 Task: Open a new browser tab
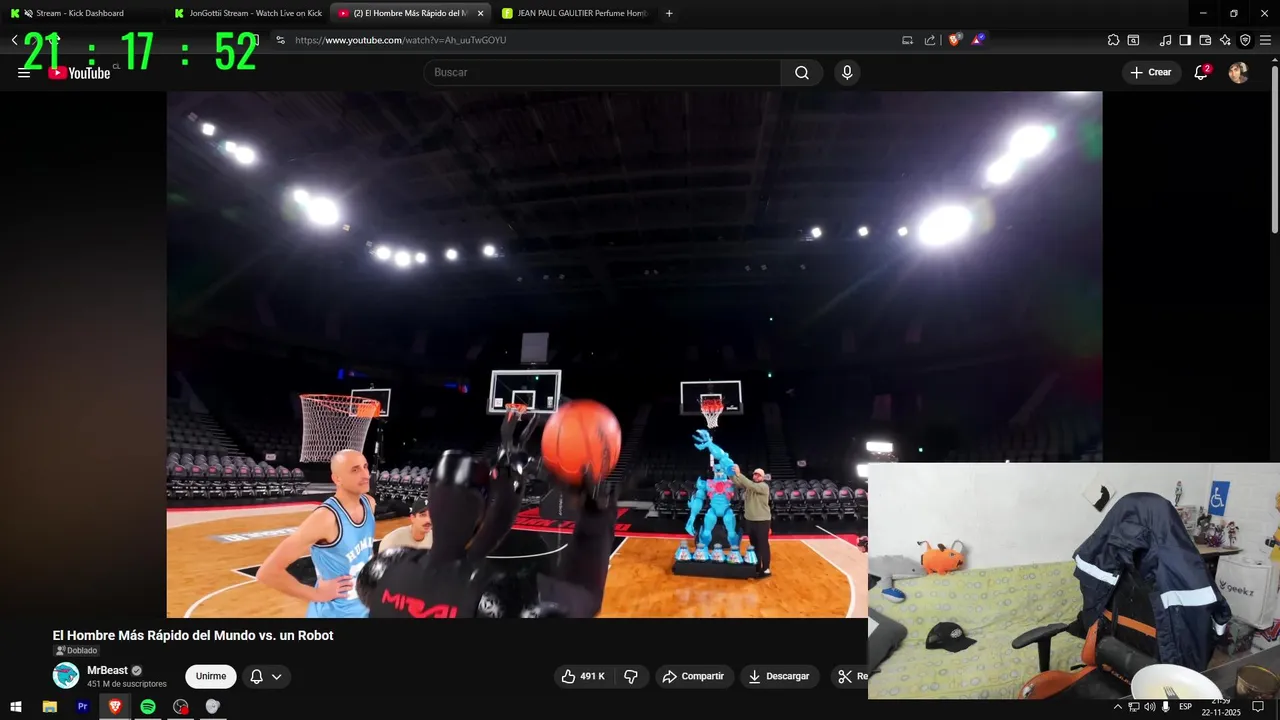669,13
